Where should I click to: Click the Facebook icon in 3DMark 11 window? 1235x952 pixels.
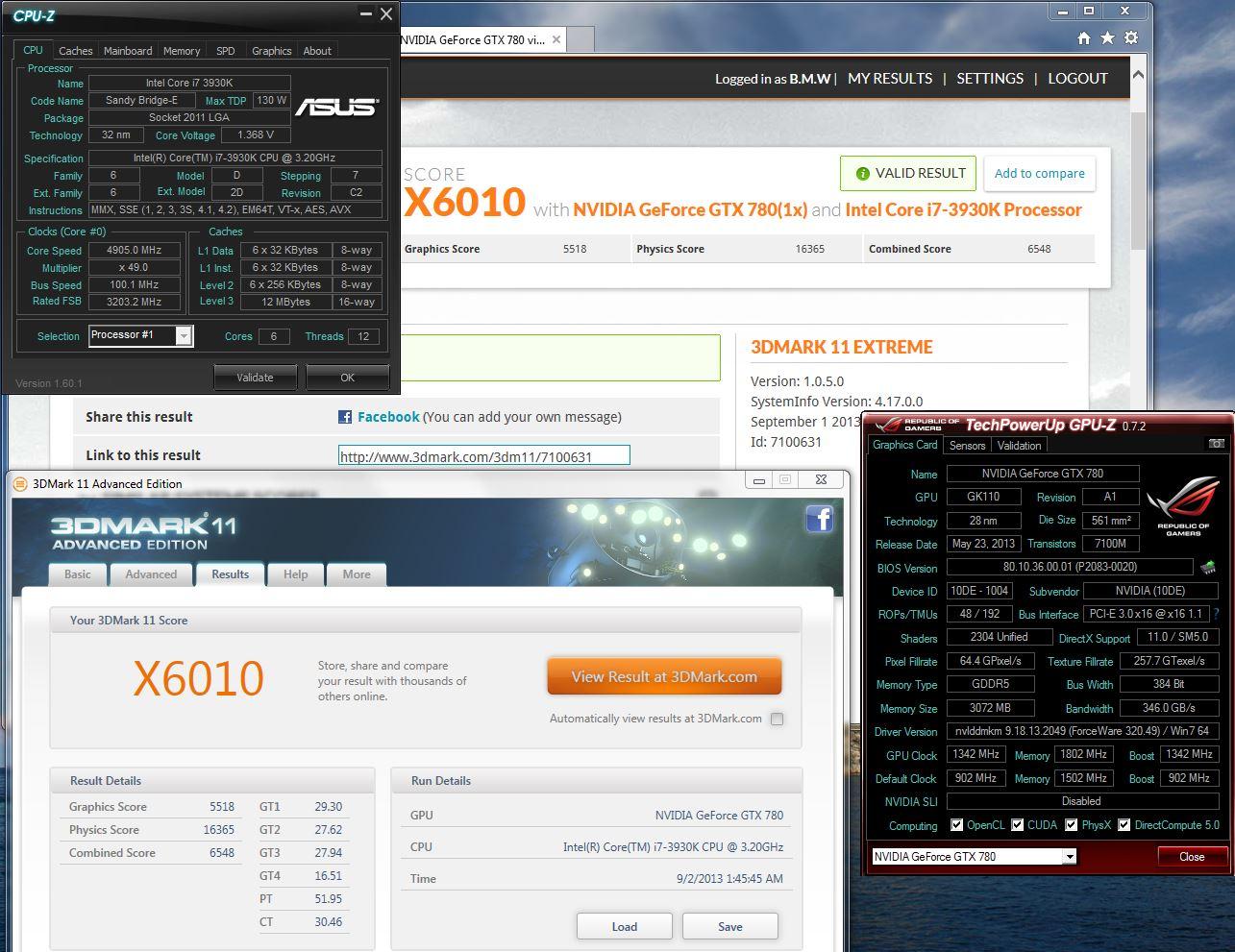[819, 519]
